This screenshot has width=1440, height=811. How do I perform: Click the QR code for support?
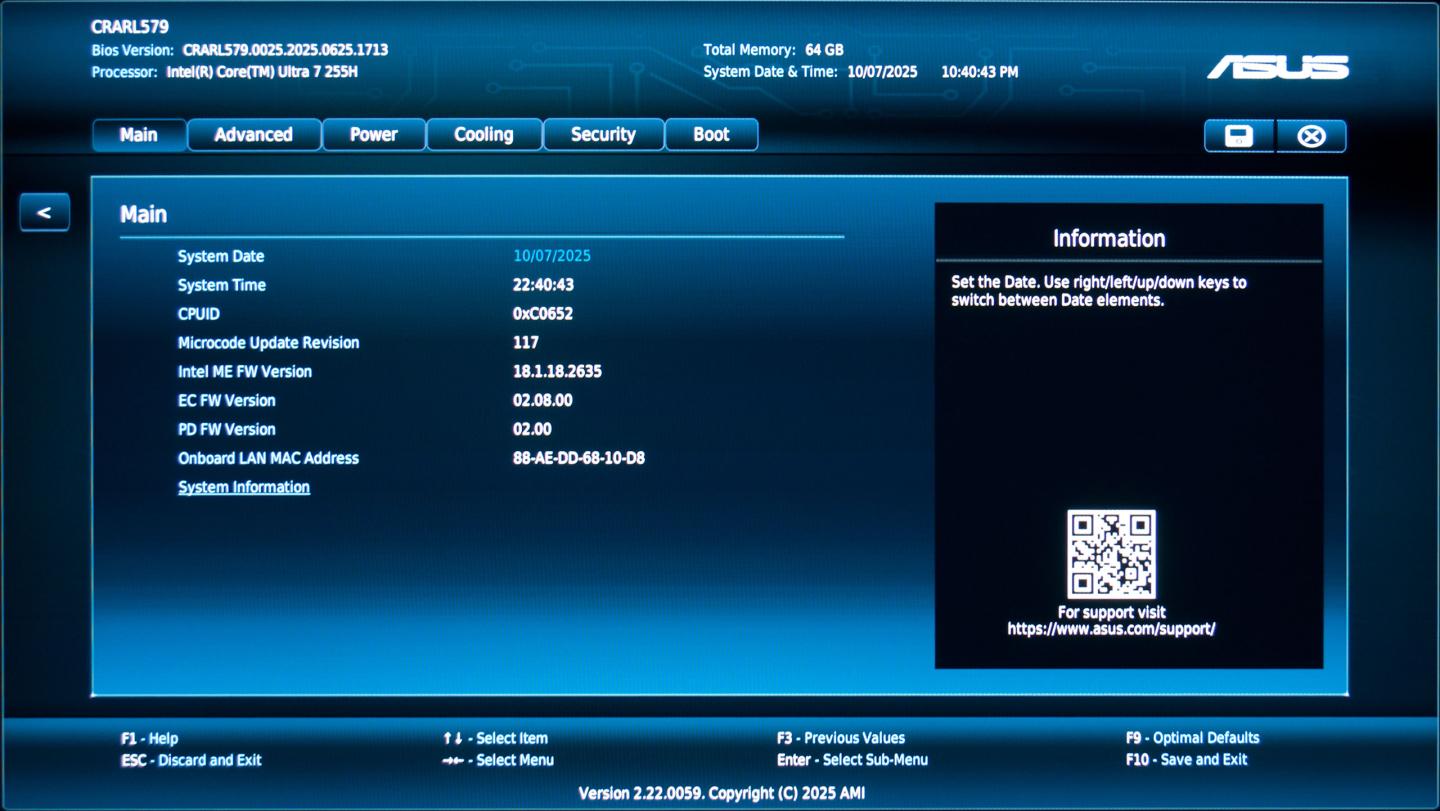1111,554
